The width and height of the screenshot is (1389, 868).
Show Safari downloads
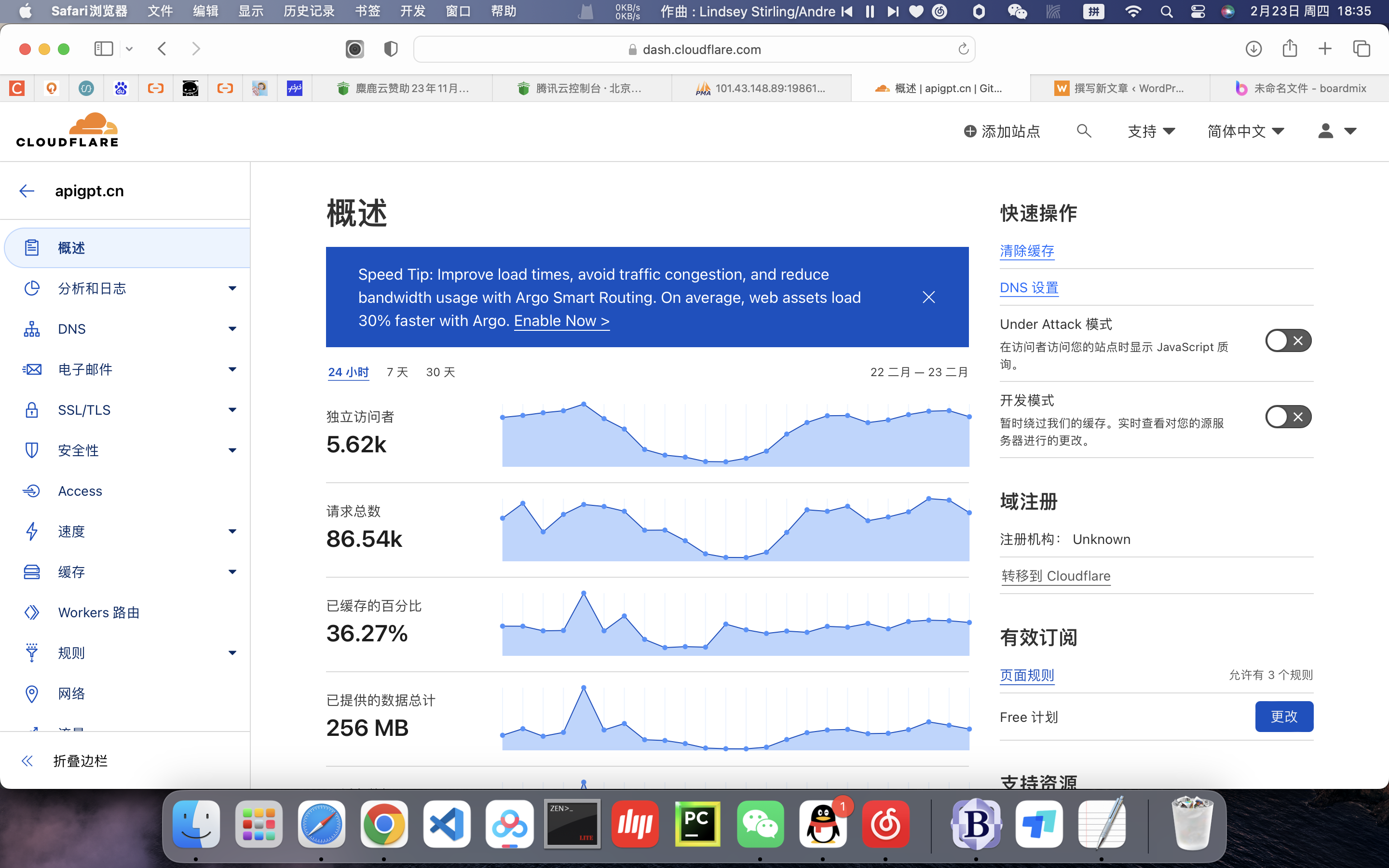point(1253,49)
